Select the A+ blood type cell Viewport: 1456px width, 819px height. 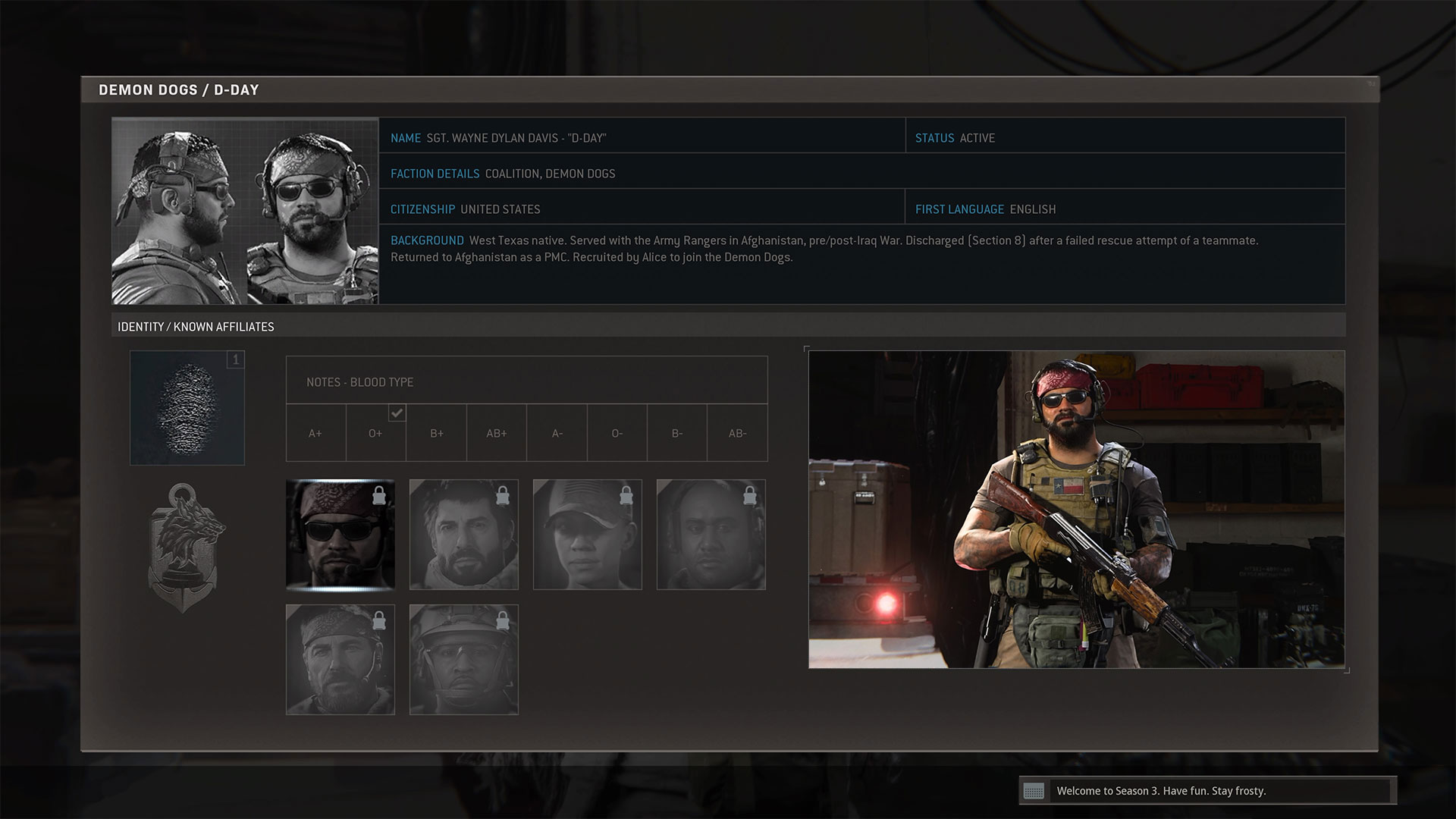[315, 433]
